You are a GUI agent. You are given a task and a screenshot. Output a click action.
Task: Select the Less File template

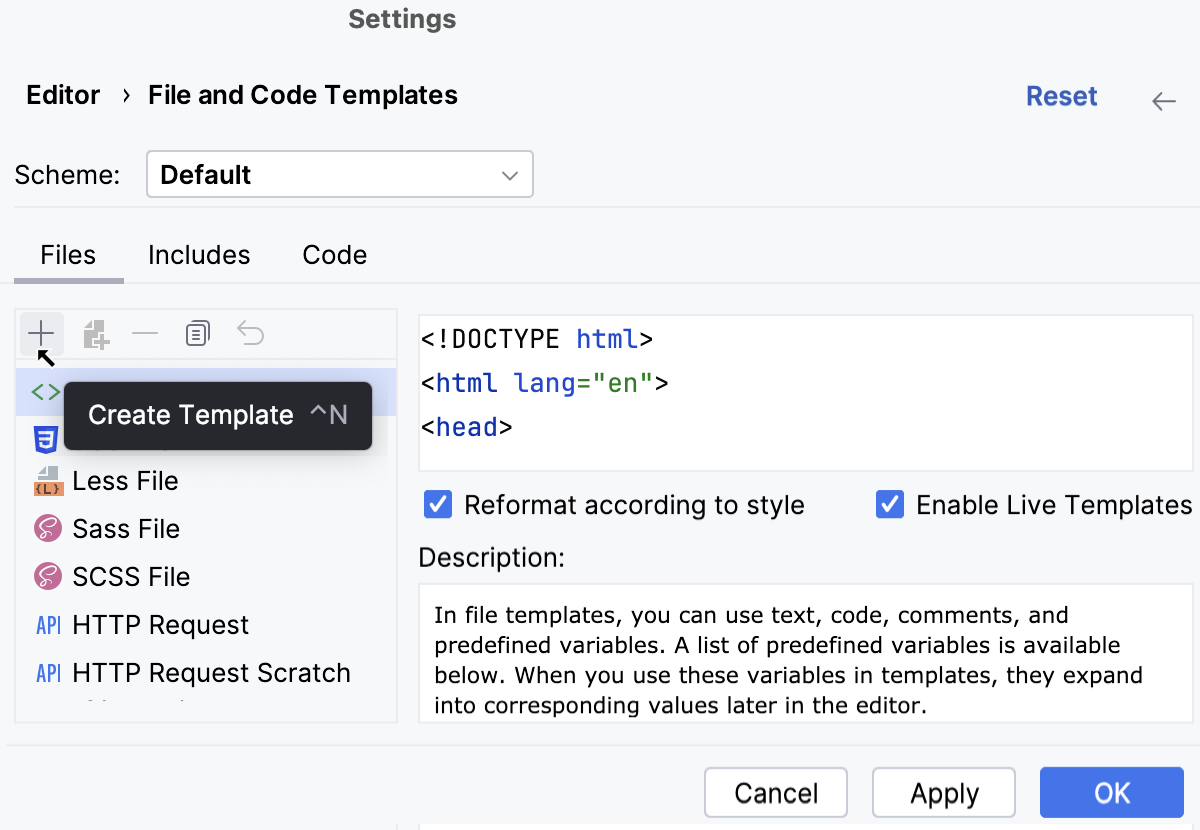click(x=125, y=481)
